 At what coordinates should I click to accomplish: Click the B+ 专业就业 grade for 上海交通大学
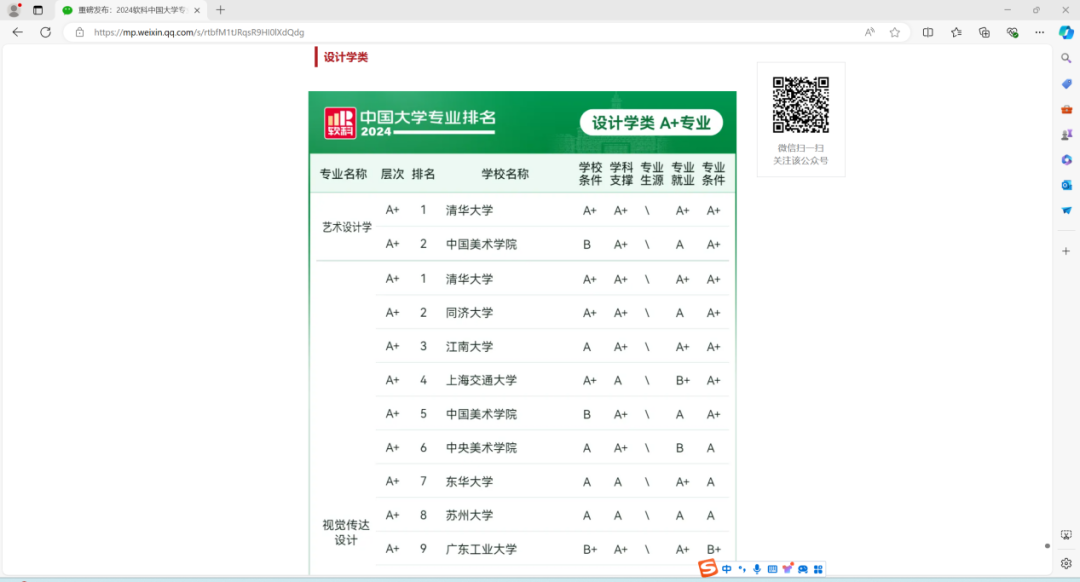(x=683, y=380)
